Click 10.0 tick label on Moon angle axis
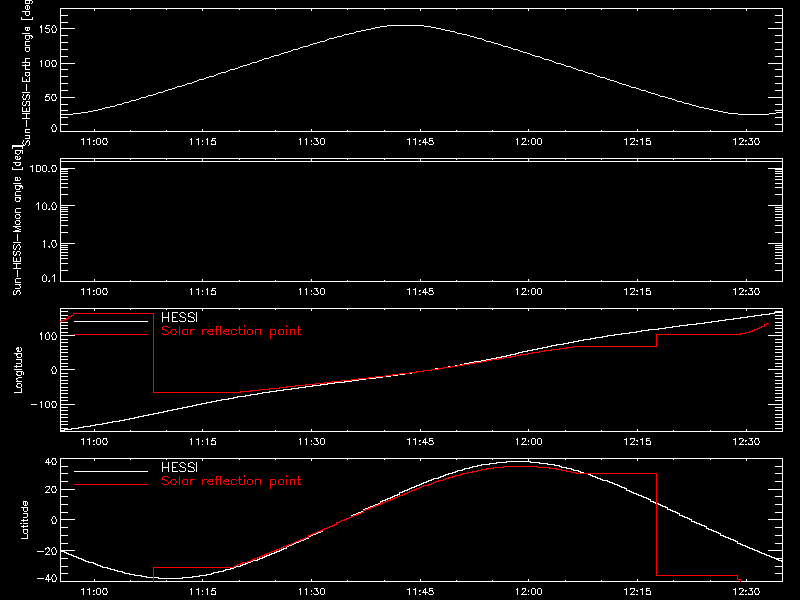This screenshot has height=600, width=800. (46, 206)
